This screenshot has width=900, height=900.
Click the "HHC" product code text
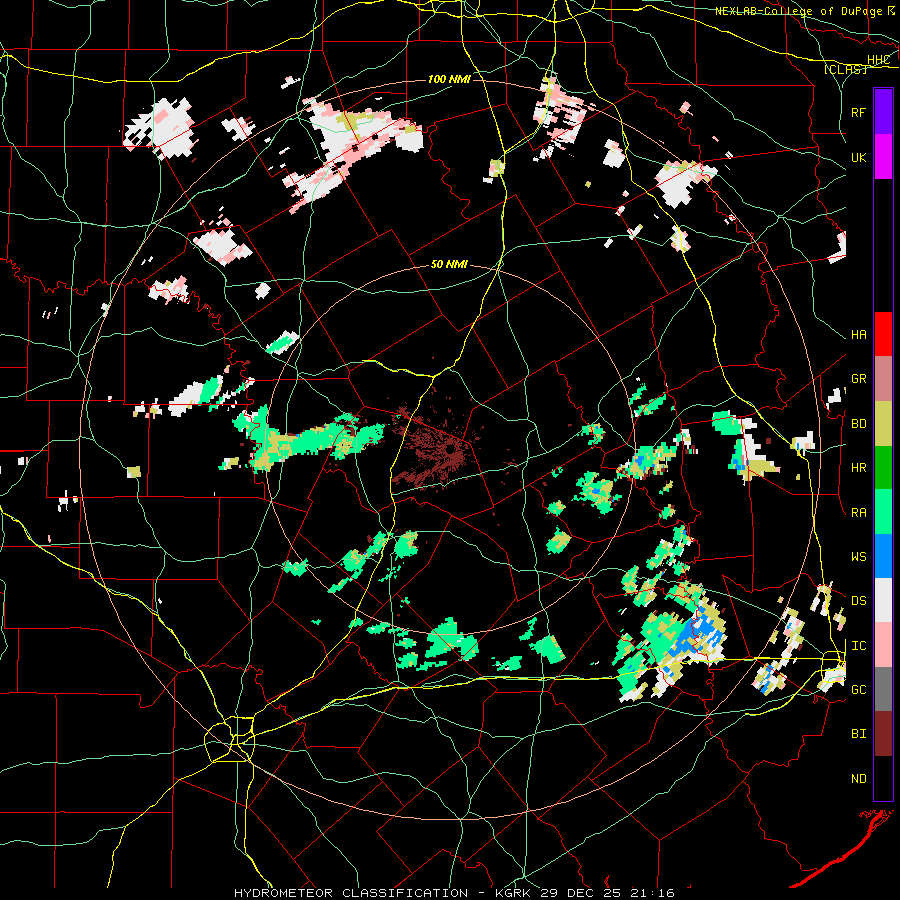pyautogui.click(x=878, y=60)
